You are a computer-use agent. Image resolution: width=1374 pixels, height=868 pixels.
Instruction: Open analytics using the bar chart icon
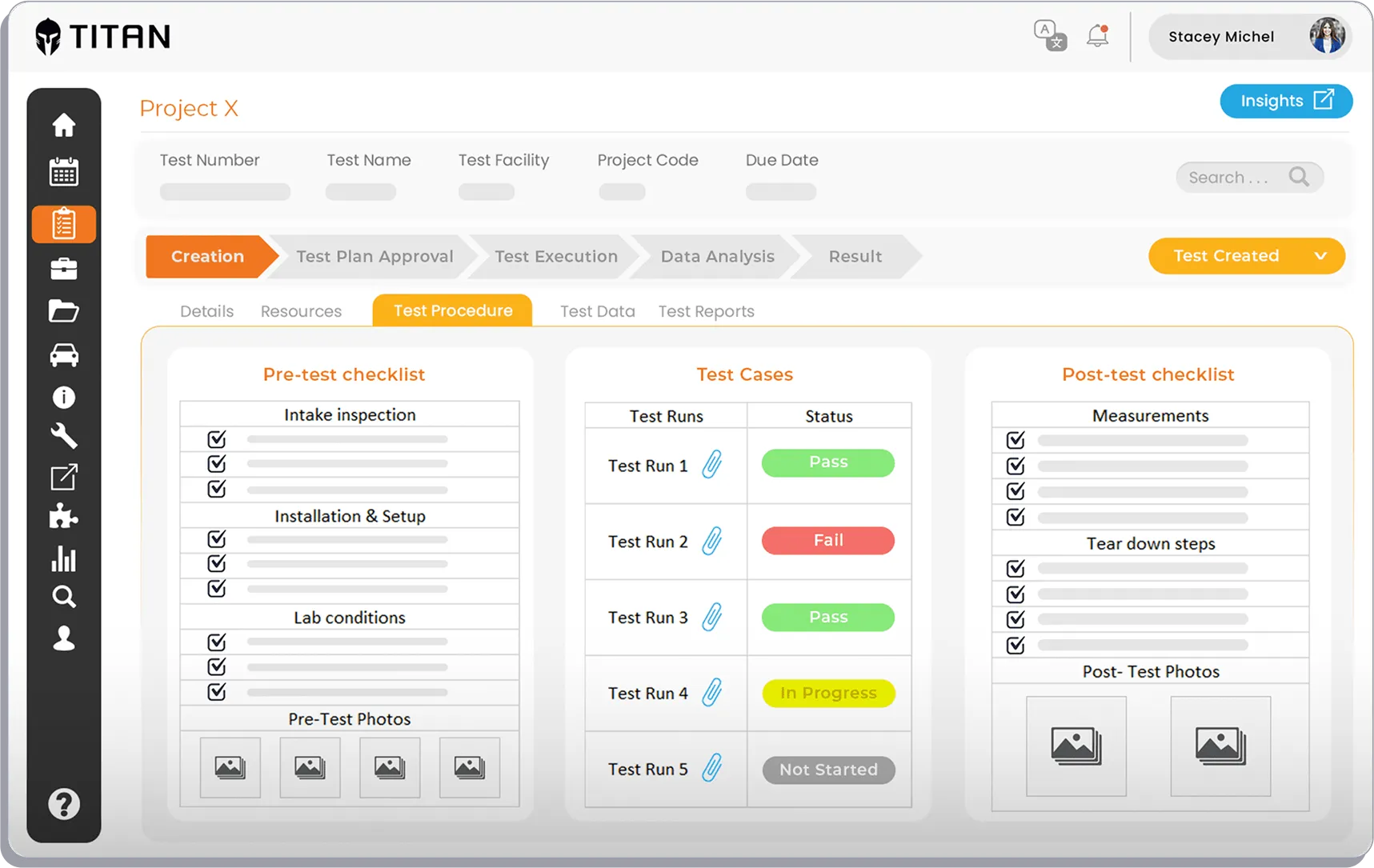tap(64, 558)
